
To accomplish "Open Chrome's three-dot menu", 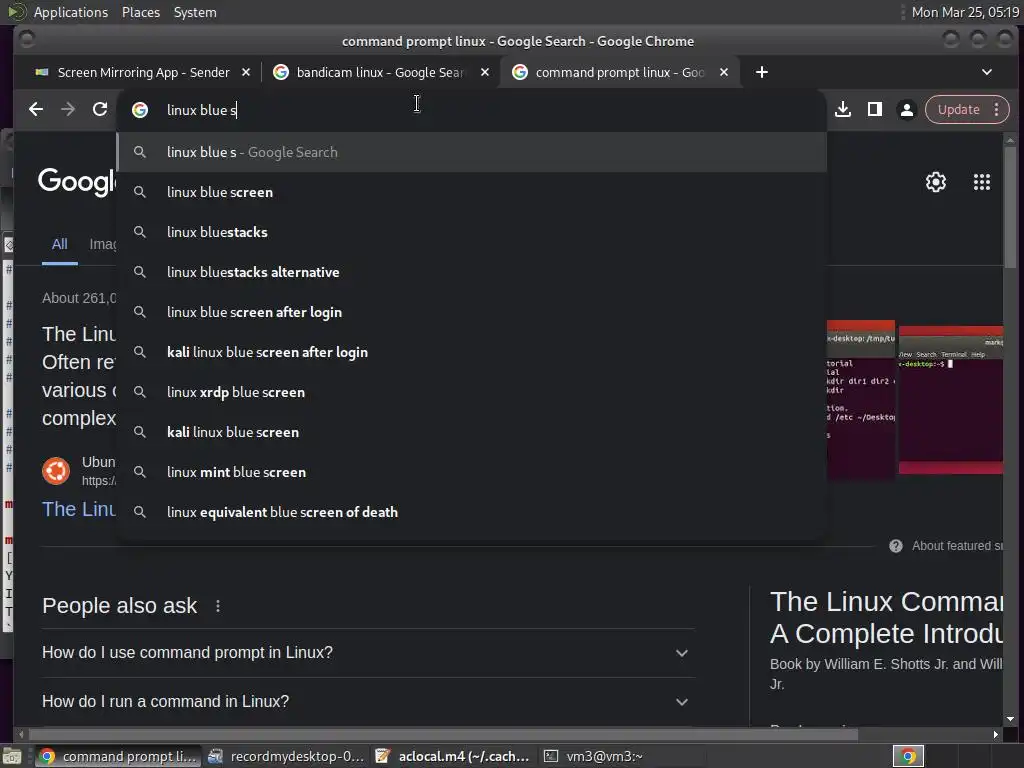I will (x=997, y=110).
